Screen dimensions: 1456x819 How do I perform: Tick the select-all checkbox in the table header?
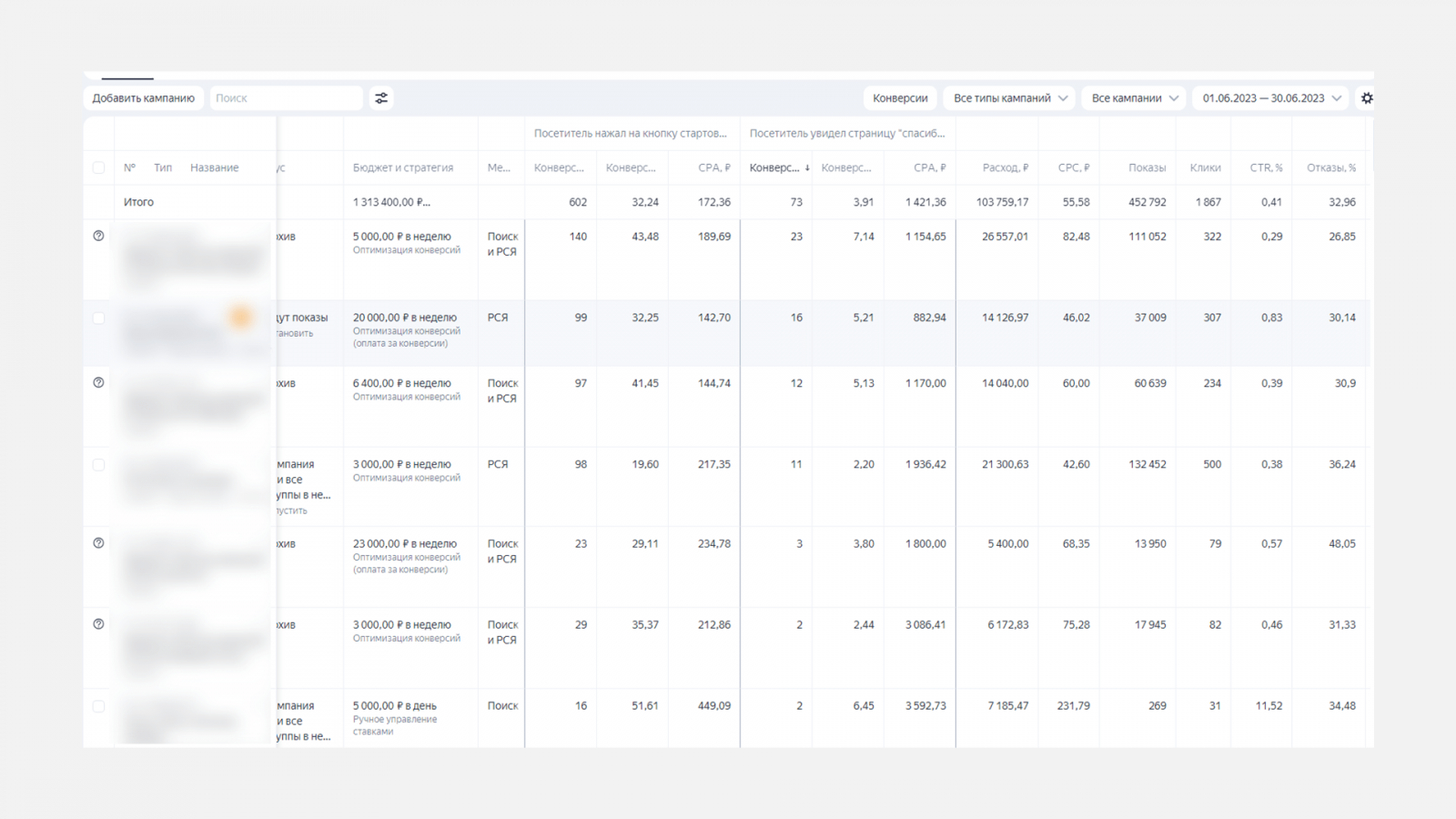(x=99, y=167)
